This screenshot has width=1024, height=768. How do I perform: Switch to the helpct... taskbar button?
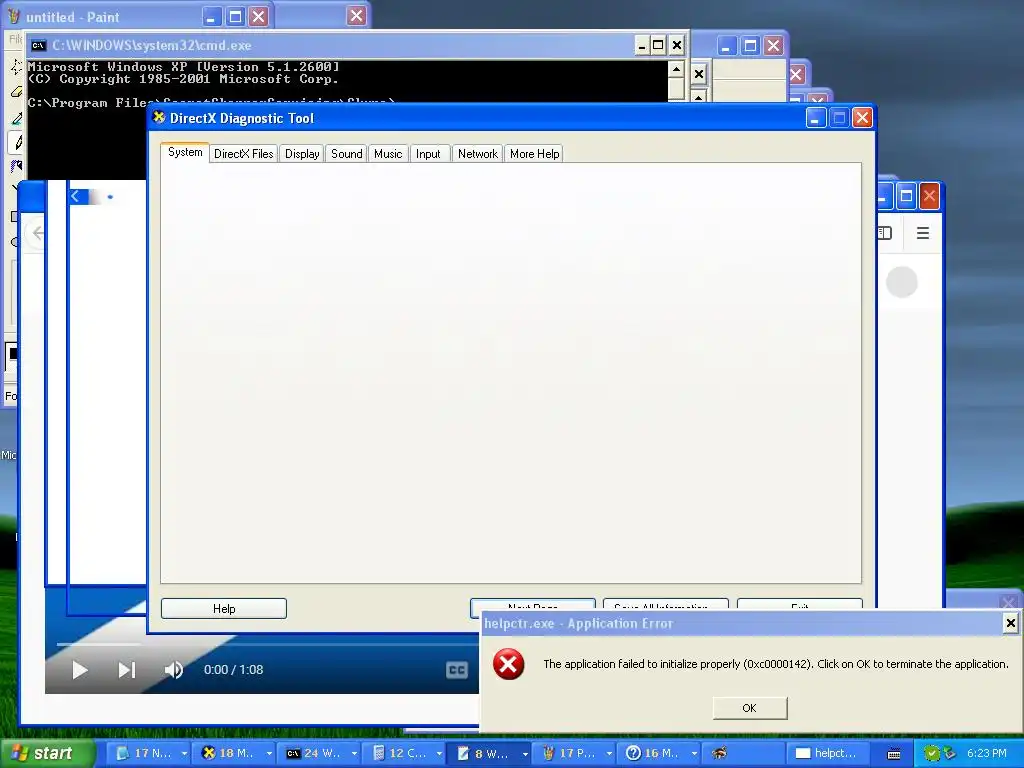click(829, 753)
